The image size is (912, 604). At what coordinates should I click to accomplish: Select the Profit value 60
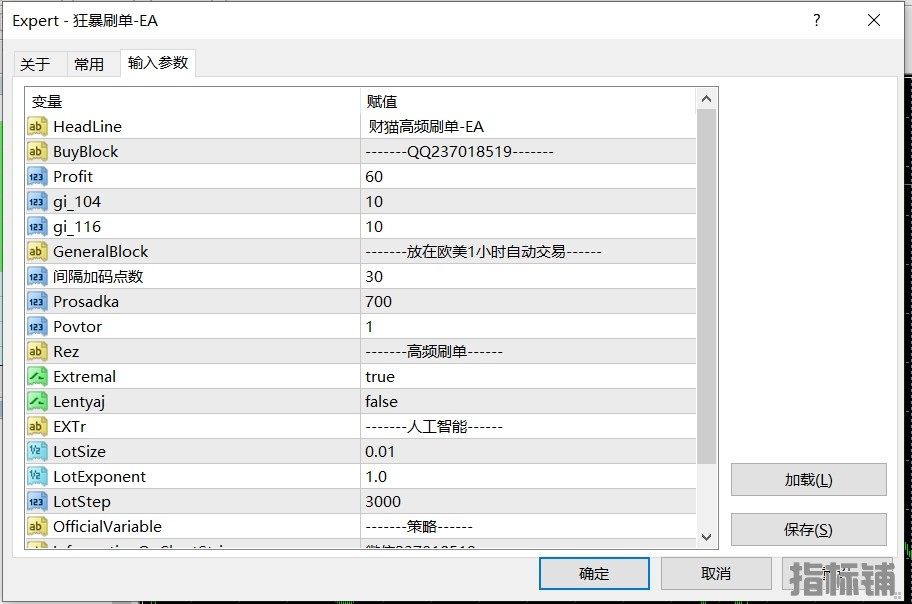pyautogui.click(x=374, y=176)
